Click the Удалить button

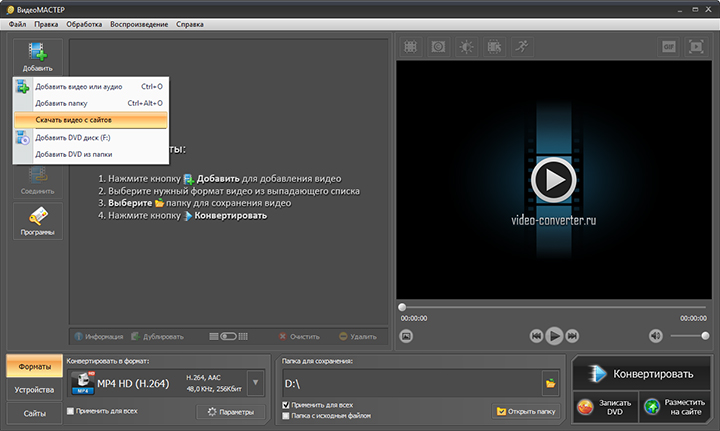pos(358,337)
